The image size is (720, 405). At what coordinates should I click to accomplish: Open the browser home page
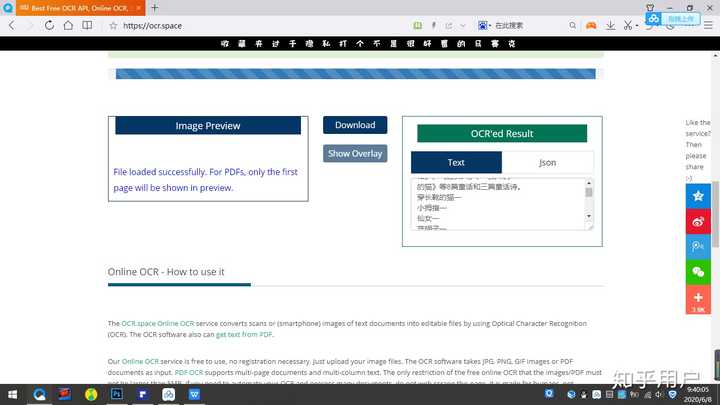[68, 25]
